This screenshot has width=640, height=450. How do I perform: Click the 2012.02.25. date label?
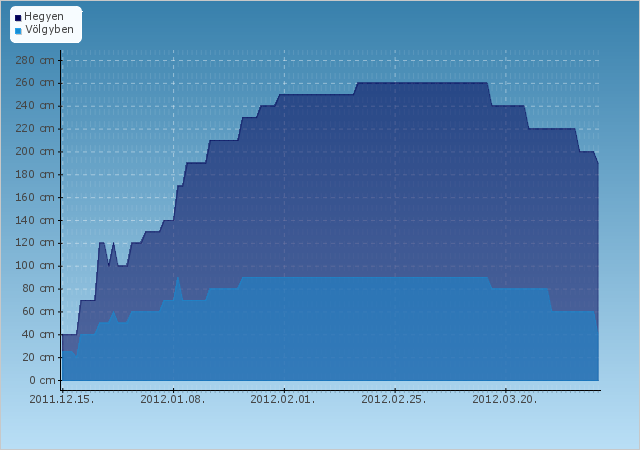pos(394,399)
